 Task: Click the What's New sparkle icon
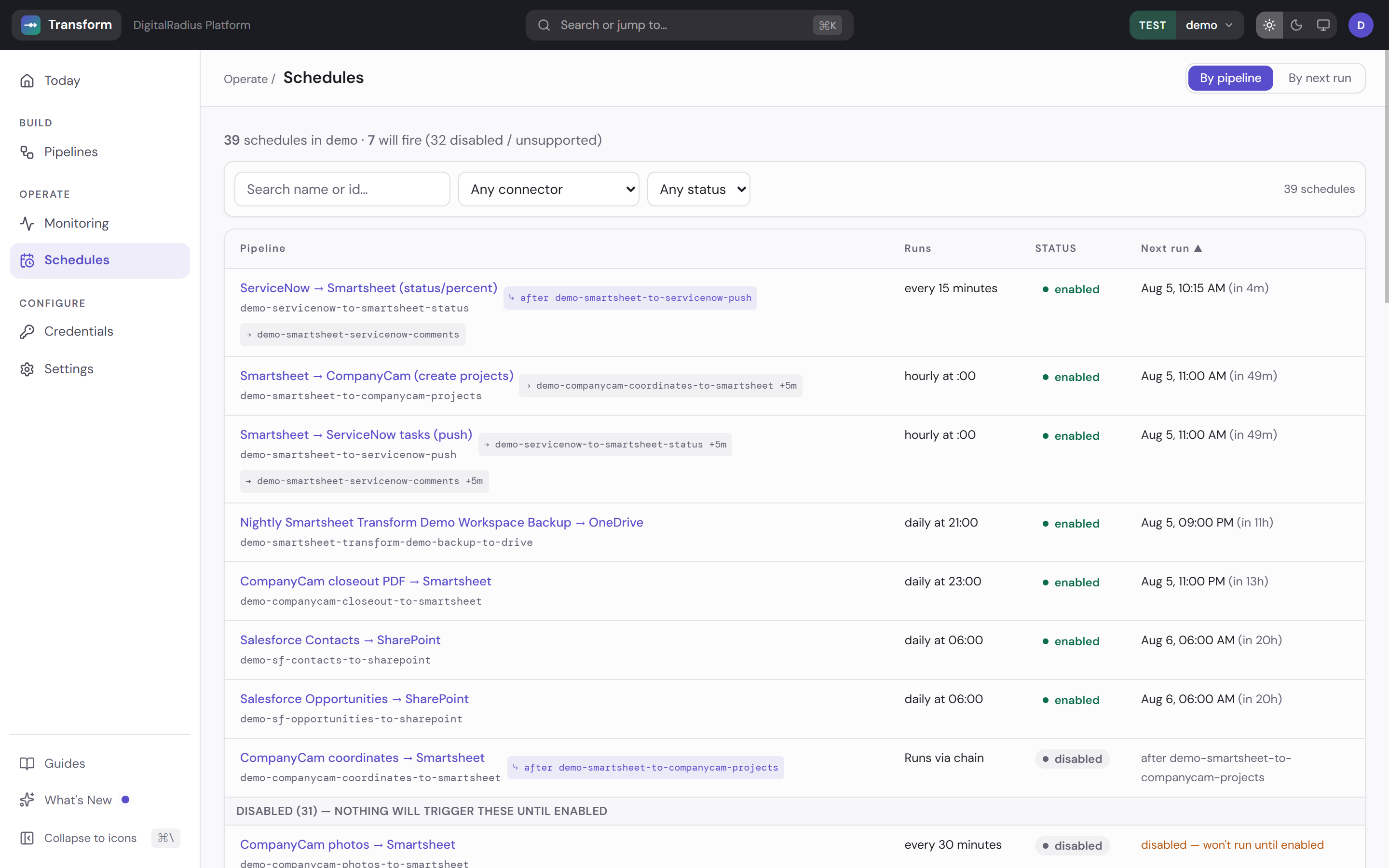[x=27, y=800]
